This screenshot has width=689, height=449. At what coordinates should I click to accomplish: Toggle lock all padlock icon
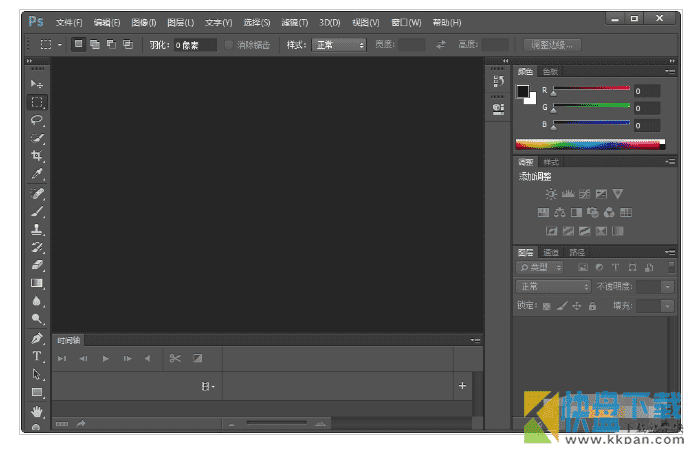click(x=592, y=306)
